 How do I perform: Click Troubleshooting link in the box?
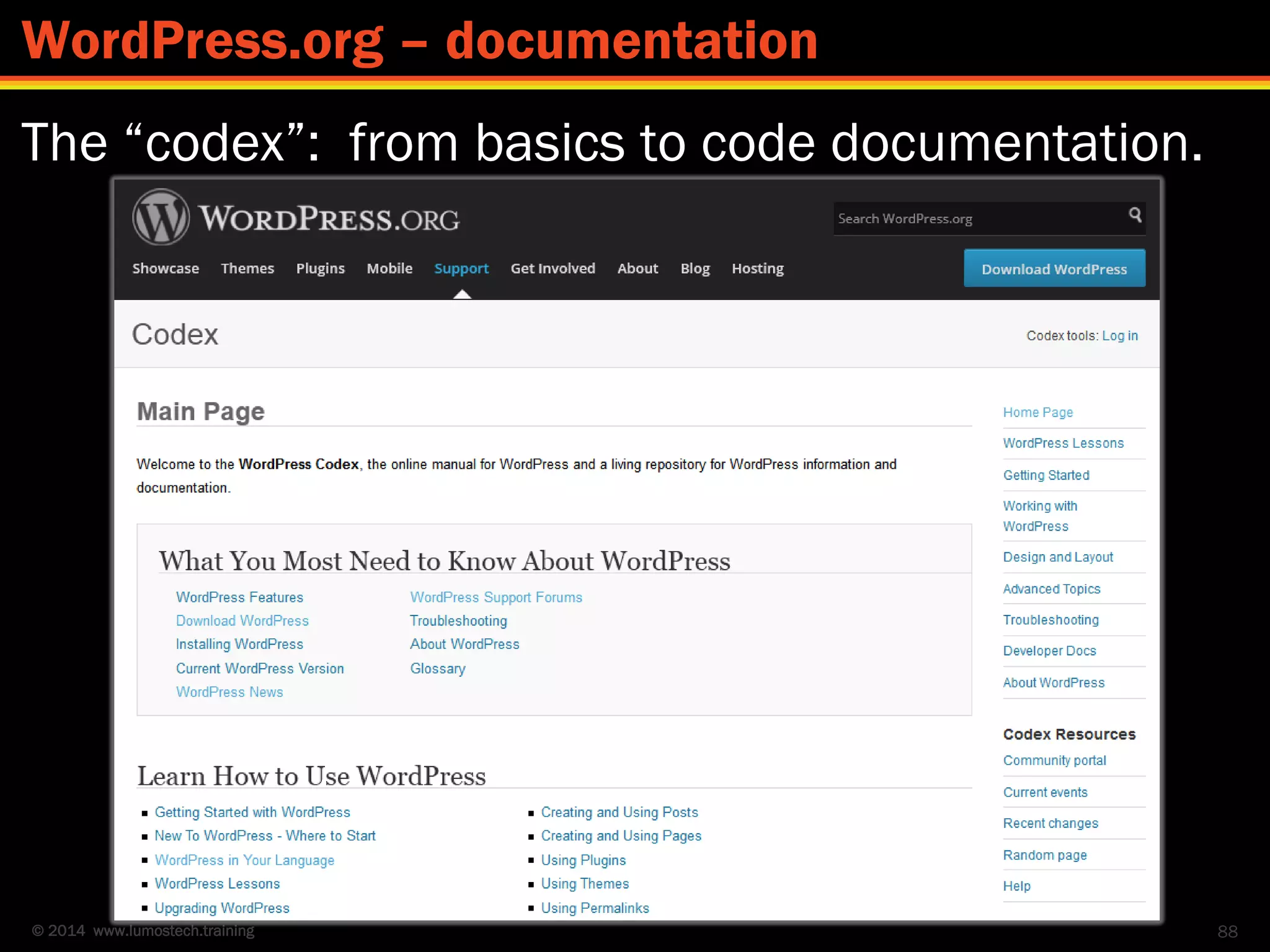coord(458,620)
